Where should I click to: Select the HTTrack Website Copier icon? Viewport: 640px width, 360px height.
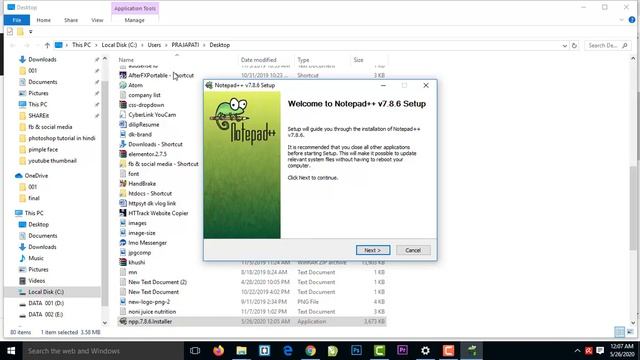point(123,213)
